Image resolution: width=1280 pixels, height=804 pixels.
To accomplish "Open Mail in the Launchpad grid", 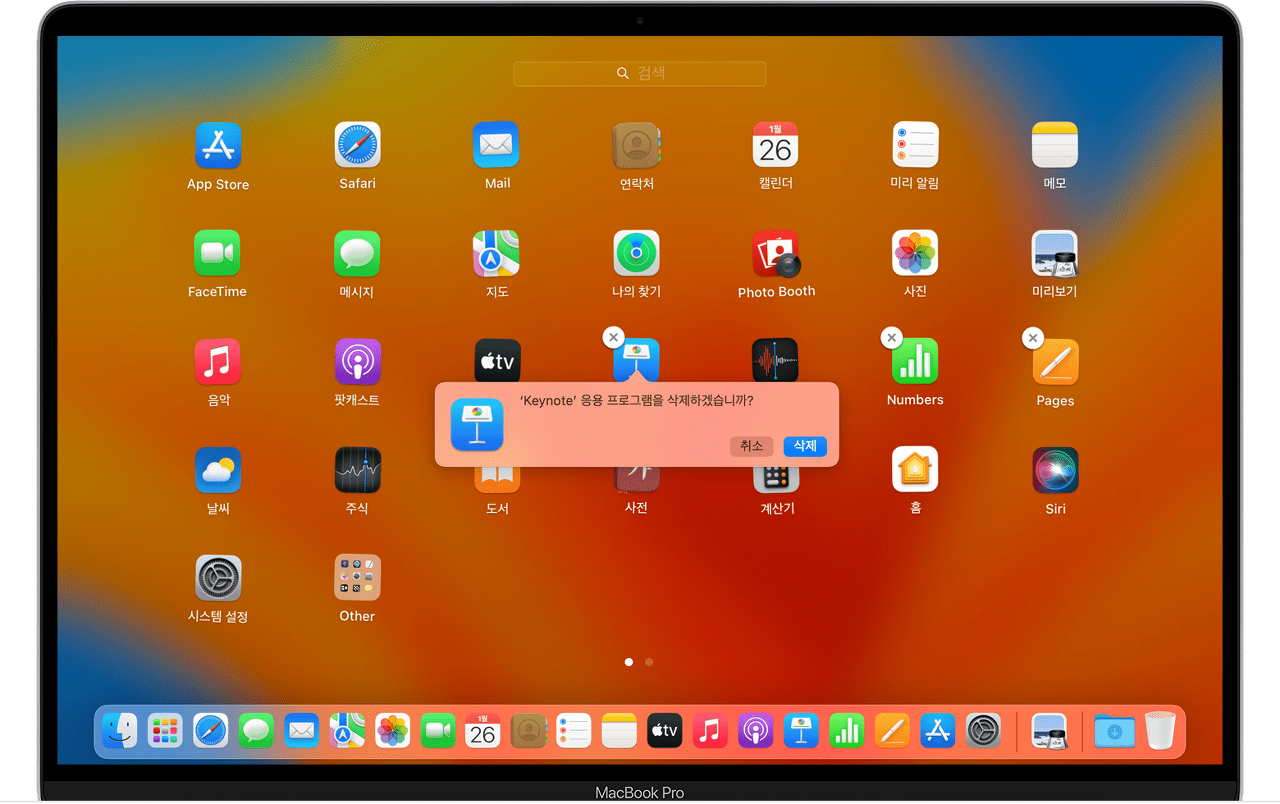I will (x=497, y=146).
